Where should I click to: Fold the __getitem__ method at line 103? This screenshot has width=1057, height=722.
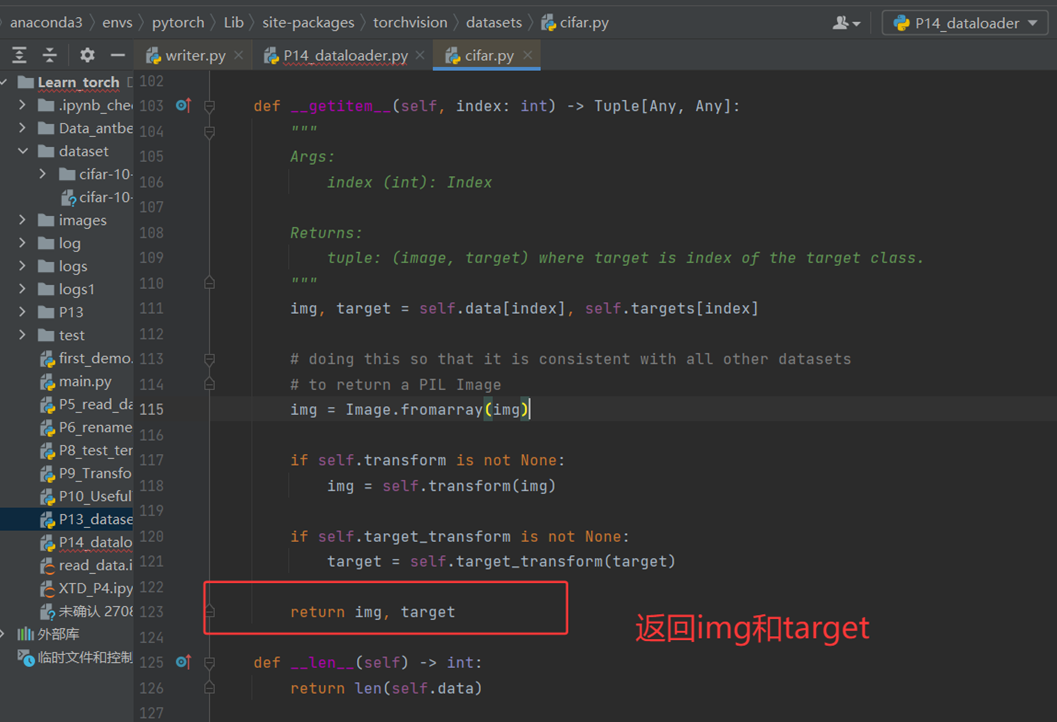(x=210, y=107)
